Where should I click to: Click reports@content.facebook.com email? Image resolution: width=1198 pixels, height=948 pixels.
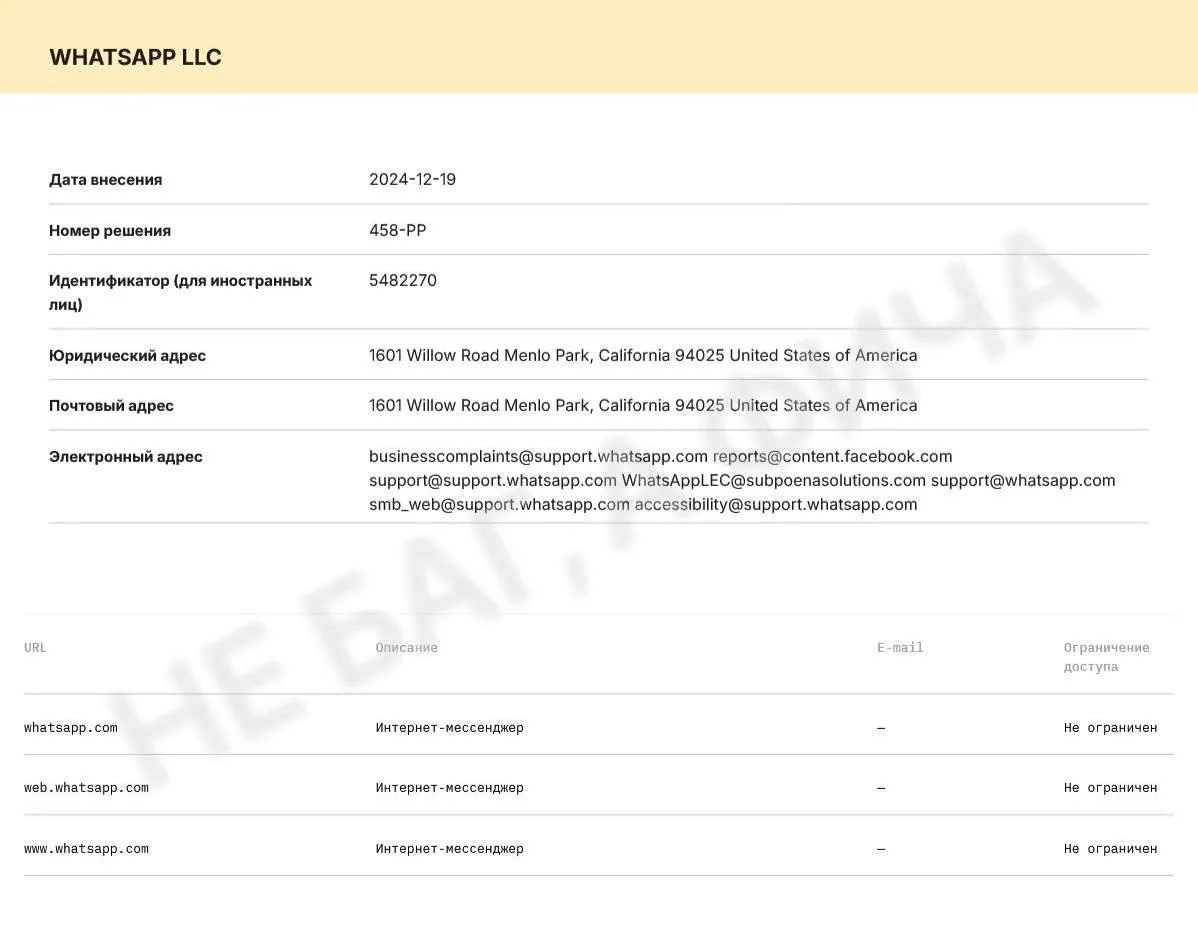tap(833, 457)
